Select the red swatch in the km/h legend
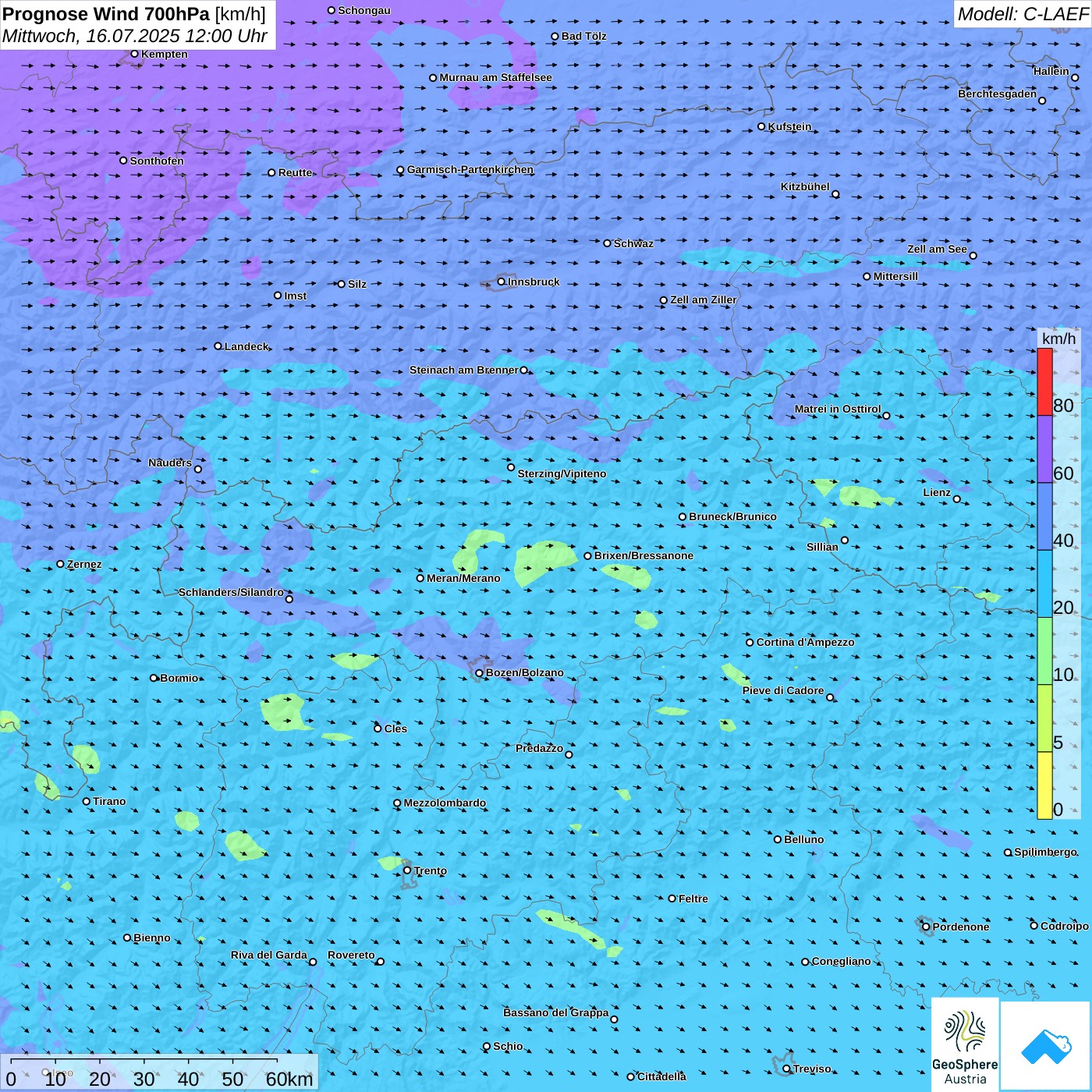The image size is (1092, 1092). point(1044,381)
